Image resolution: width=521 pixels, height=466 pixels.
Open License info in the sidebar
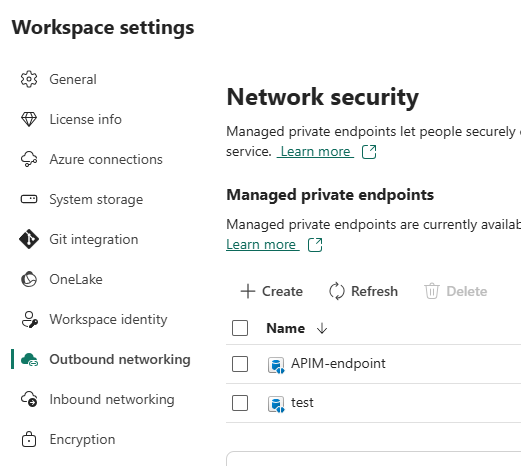tap(86, 119)
